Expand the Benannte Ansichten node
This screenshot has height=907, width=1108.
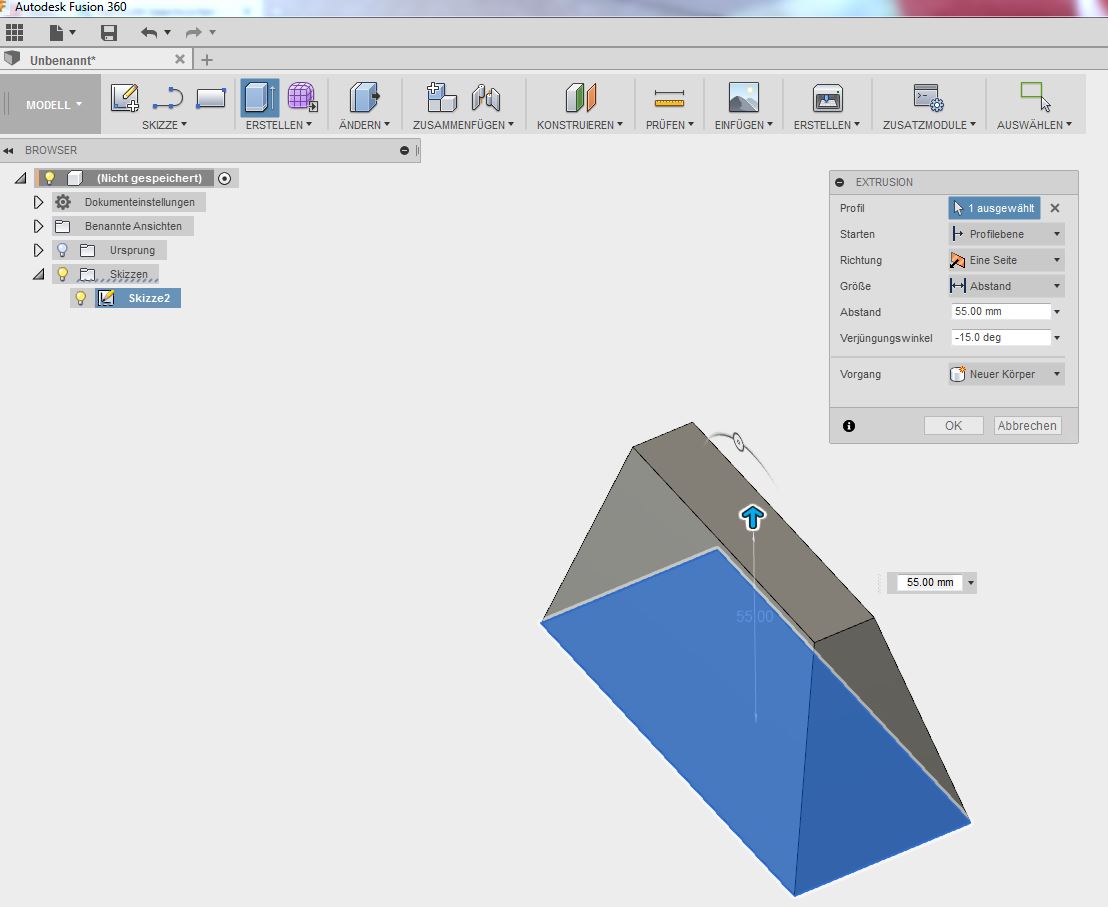(x=39, y=225)
